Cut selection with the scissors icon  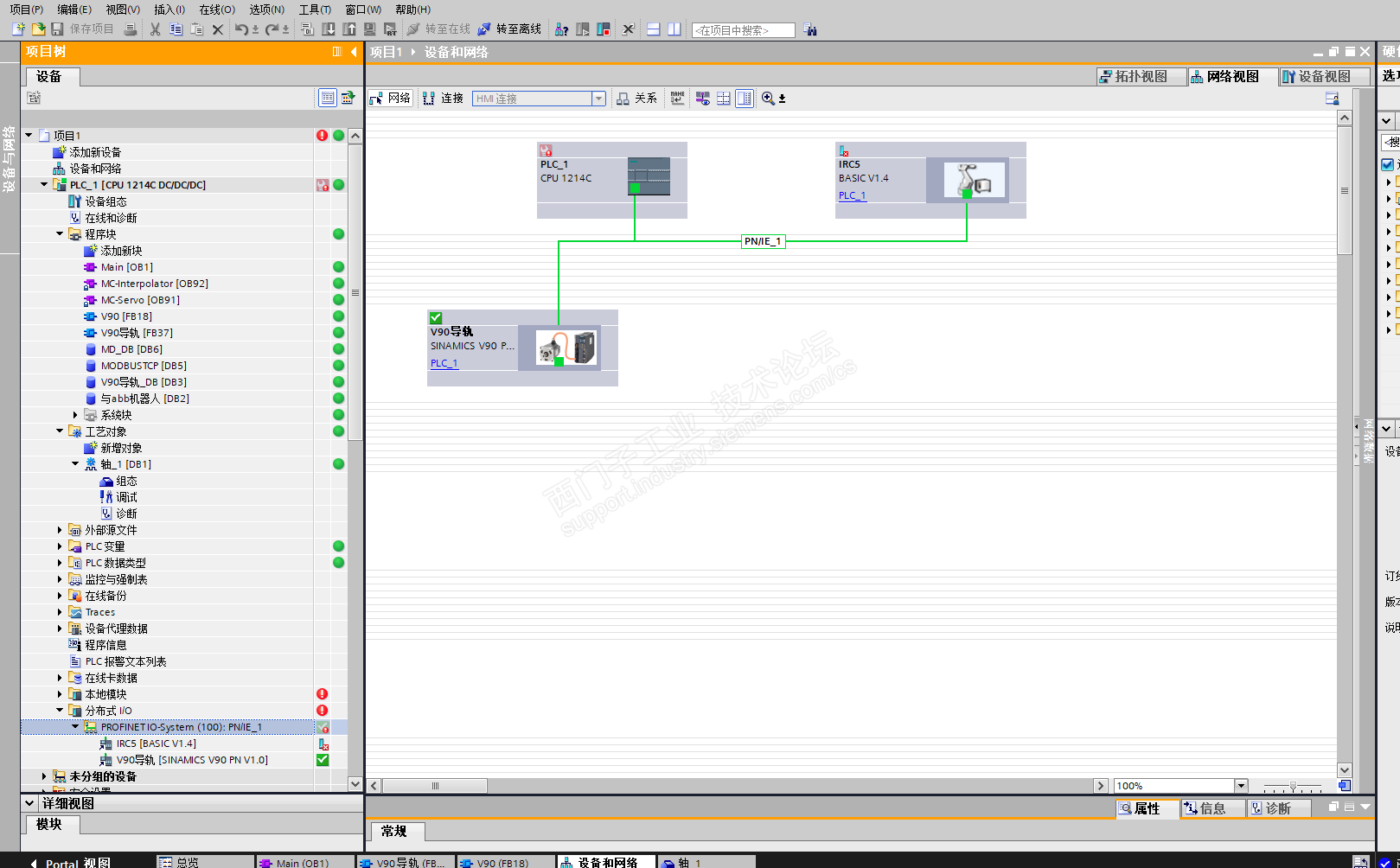[155, 29]
